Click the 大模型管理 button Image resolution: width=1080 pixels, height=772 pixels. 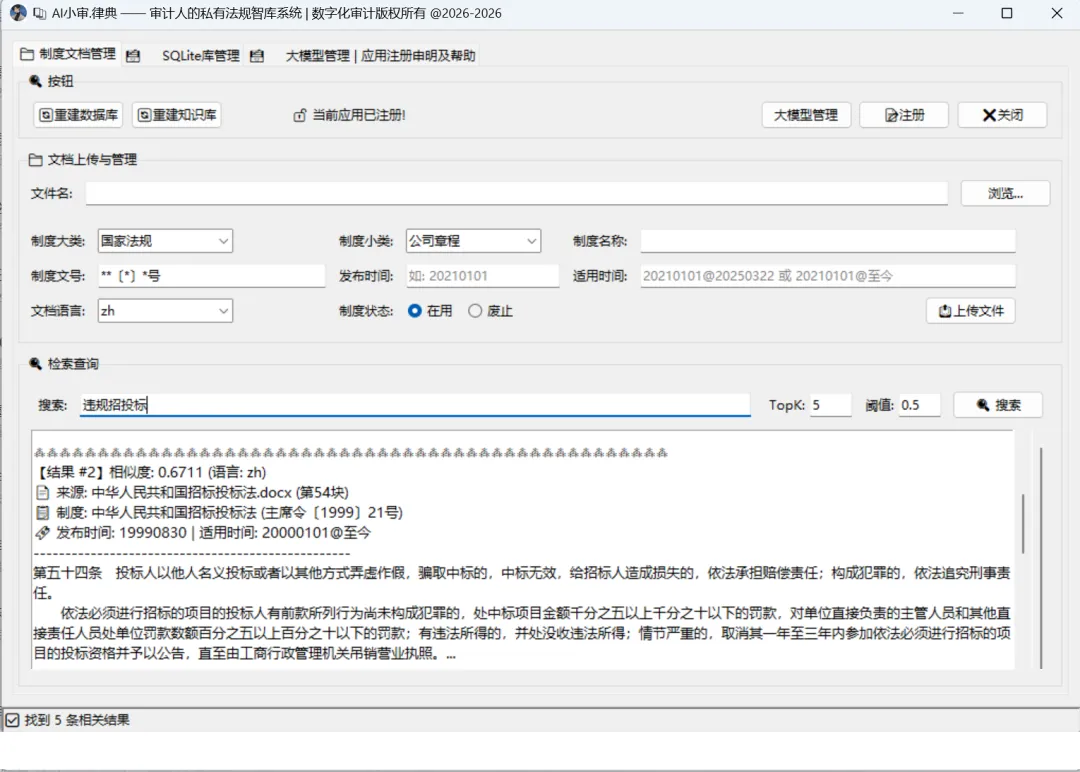pyautogui.click(x=806, y=115)
